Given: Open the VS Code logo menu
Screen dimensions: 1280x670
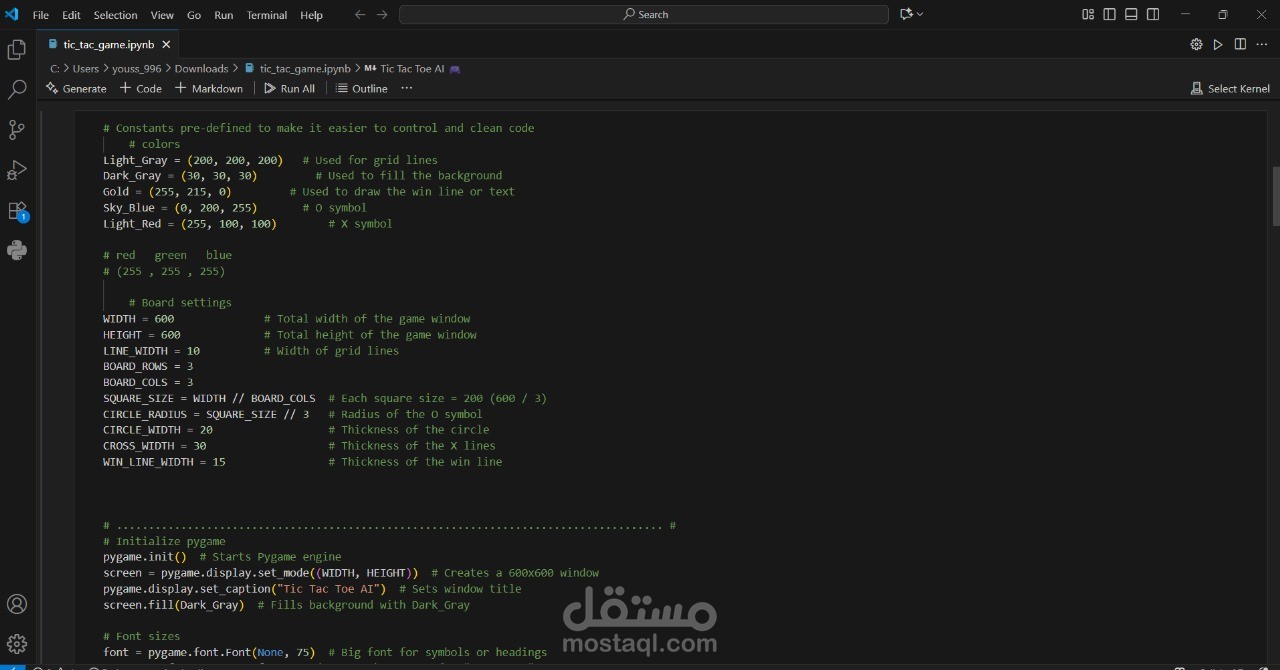Looking at the screenshot, I should pyautogui.click(x=12, y=14).
